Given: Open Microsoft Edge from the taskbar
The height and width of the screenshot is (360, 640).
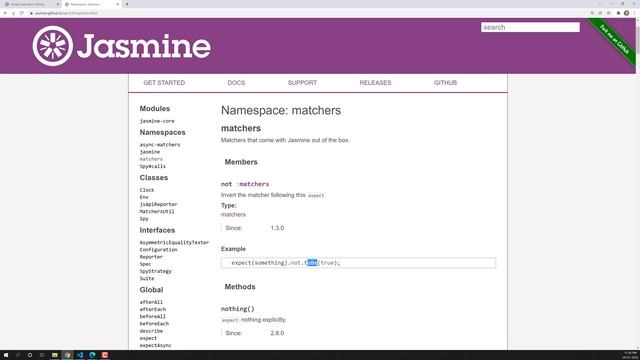Looking at the screenshot, I should pos(92,355).
